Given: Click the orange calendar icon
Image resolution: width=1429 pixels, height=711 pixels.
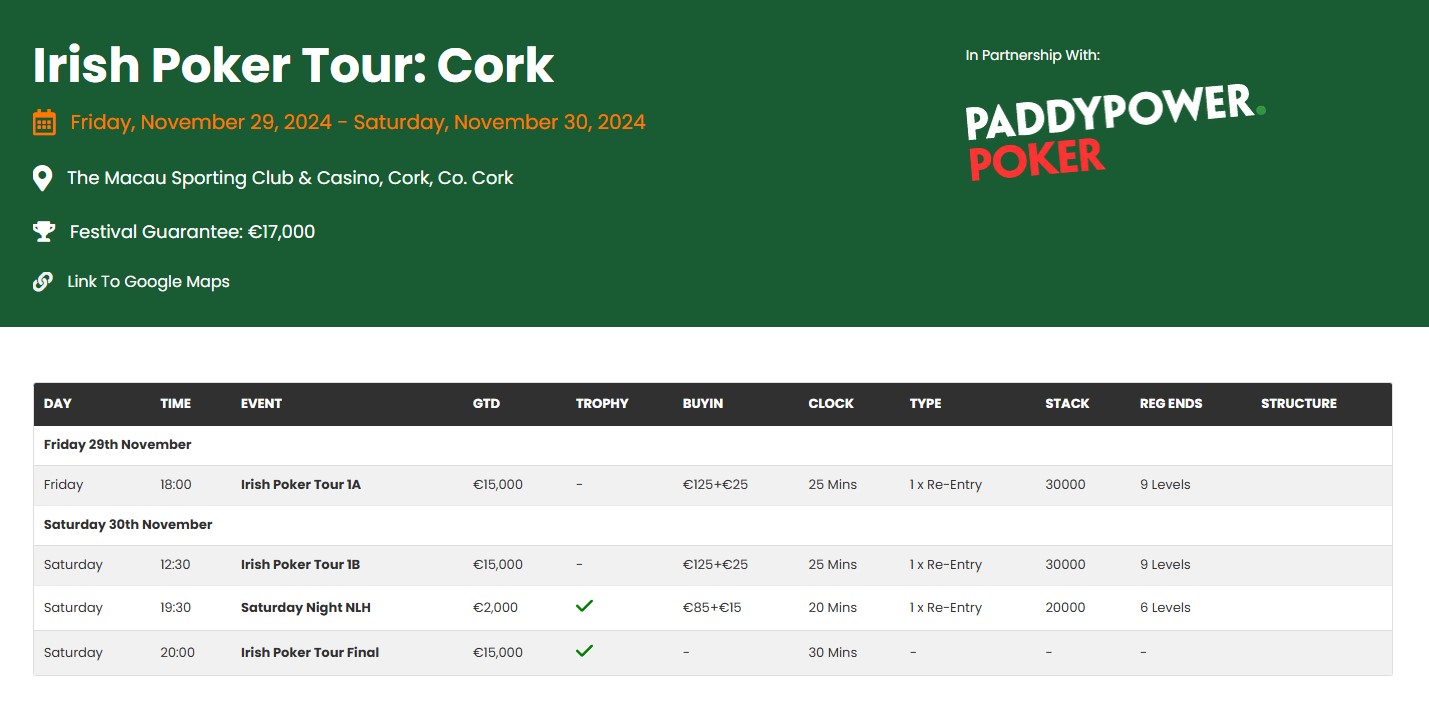Looking at the screenshot, I should pyautogui.click(x=44, y=123).
